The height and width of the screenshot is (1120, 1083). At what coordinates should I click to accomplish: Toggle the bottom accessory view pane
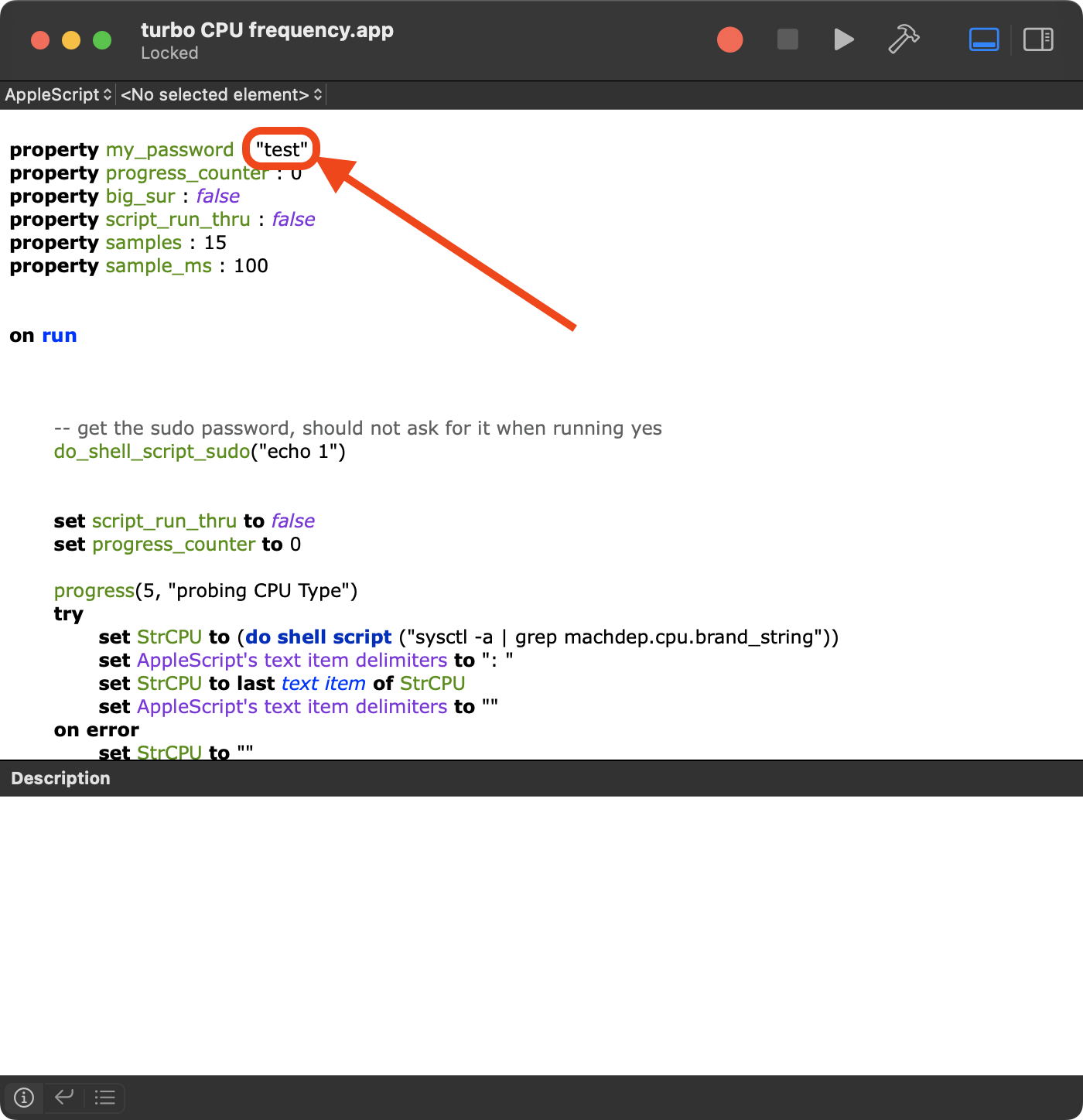pos(984,39)
